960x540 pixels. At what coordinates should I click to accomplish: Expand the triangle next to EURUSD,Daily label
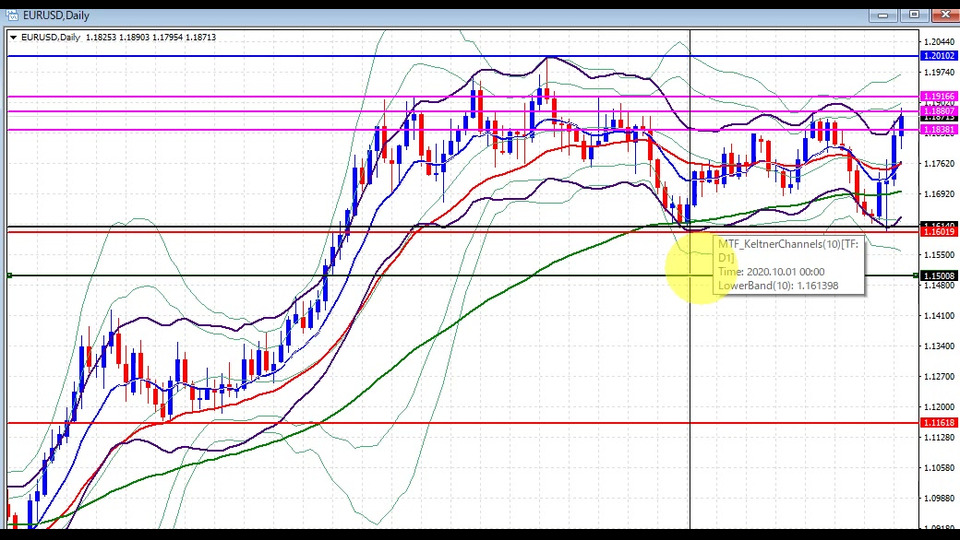tap(13, 37)
